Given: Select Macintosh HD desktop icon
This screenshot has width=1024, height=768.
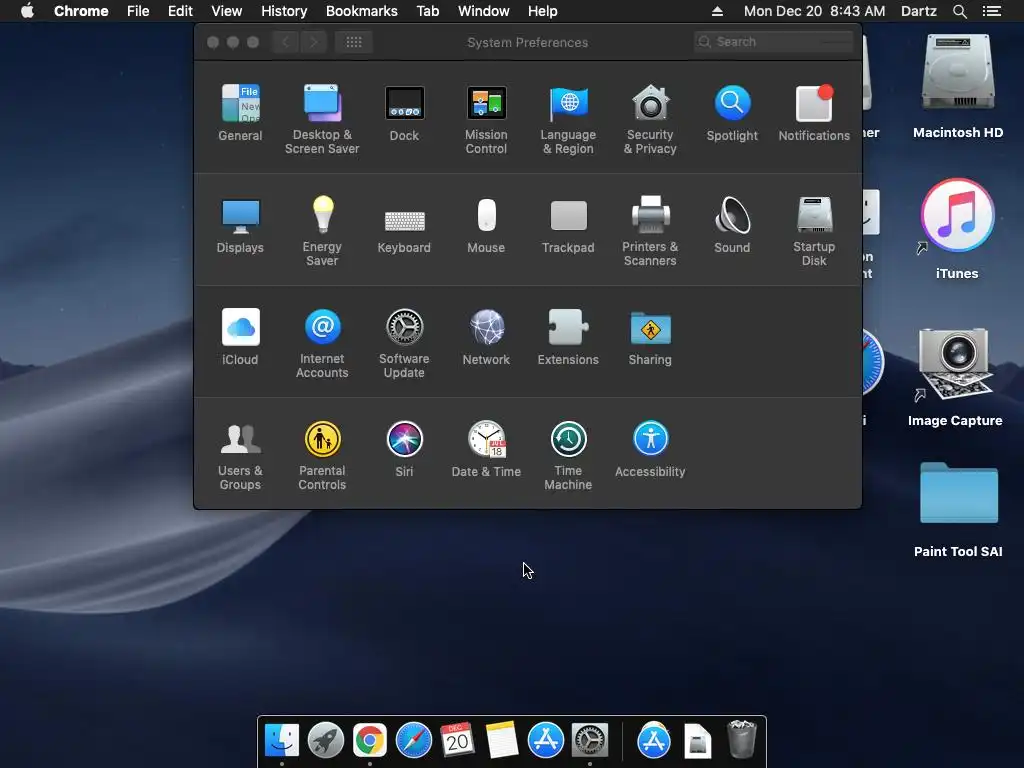Looking at the screenshot, I should point(958,87).
